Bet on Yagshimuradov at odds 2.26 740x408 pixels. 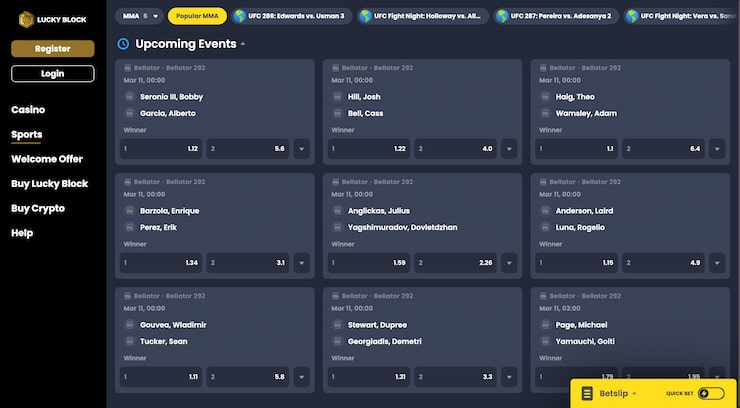click(455, 263)
